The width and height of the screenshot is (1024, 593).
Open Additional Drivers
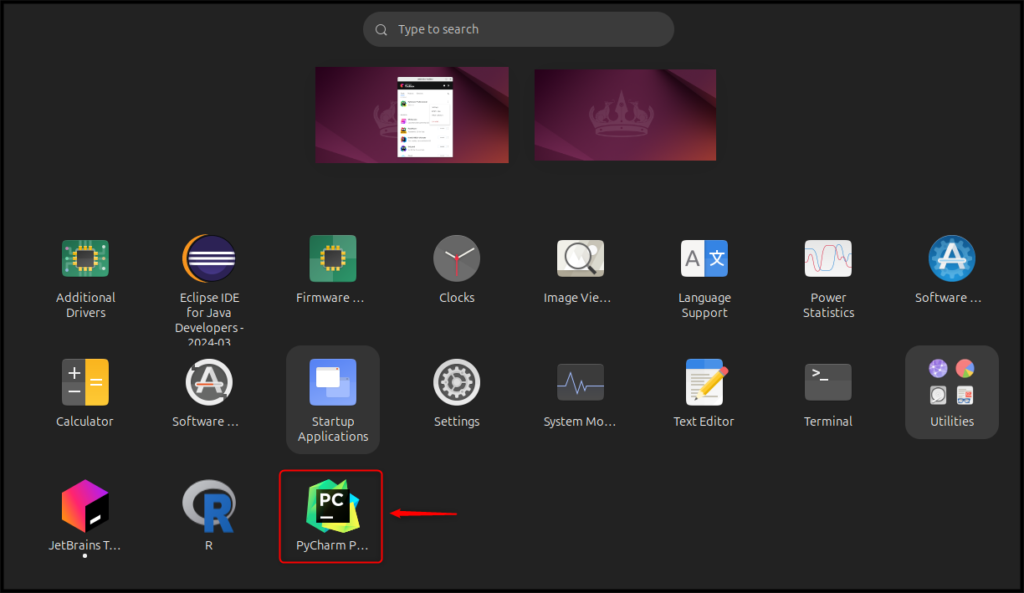(x=85, y=258)
